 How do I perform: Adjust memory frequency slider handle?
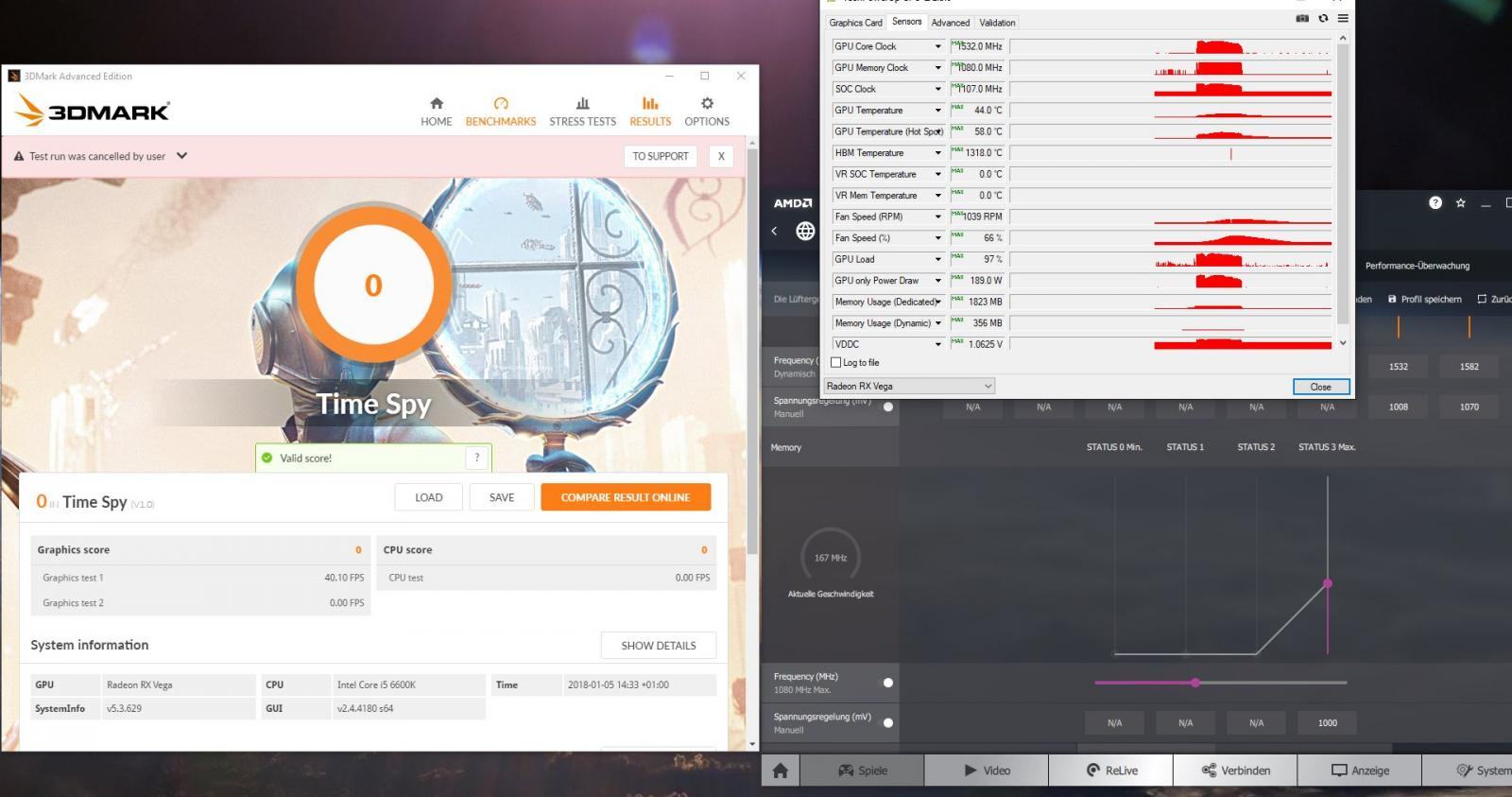1195,683
